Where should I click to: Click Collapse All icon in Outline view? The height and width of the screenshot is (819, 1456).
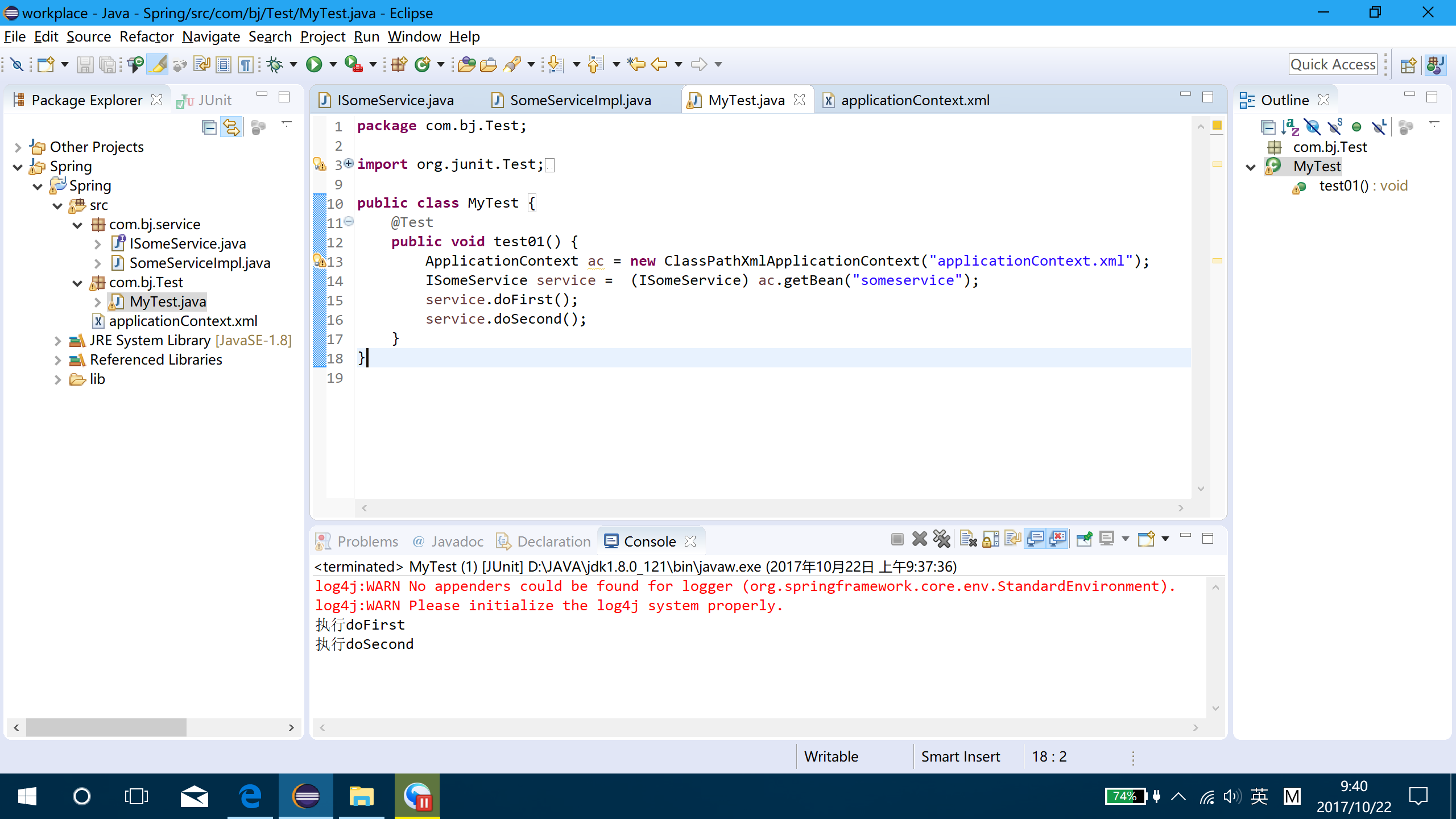(x=1268, y=127)
